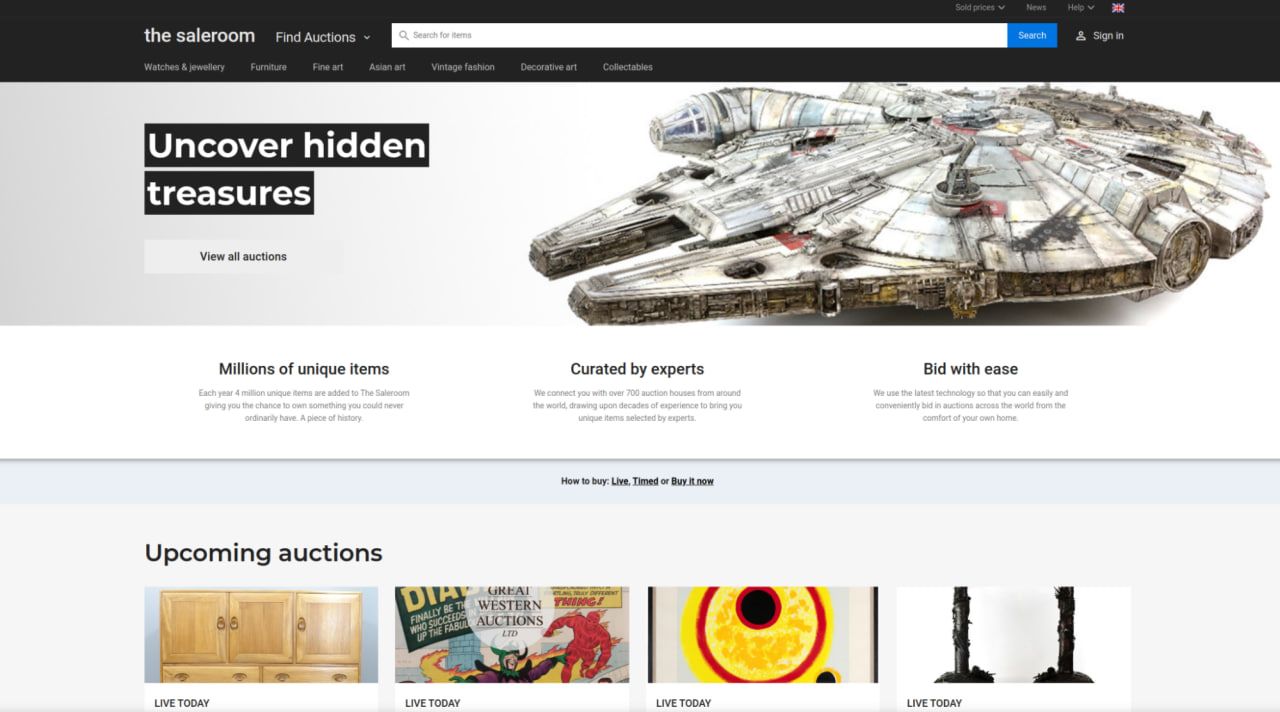Screen dimensions: 1280x712
Task: Open the Vintage fashion category
Action: pyautogui.click(x=463, y=67)
